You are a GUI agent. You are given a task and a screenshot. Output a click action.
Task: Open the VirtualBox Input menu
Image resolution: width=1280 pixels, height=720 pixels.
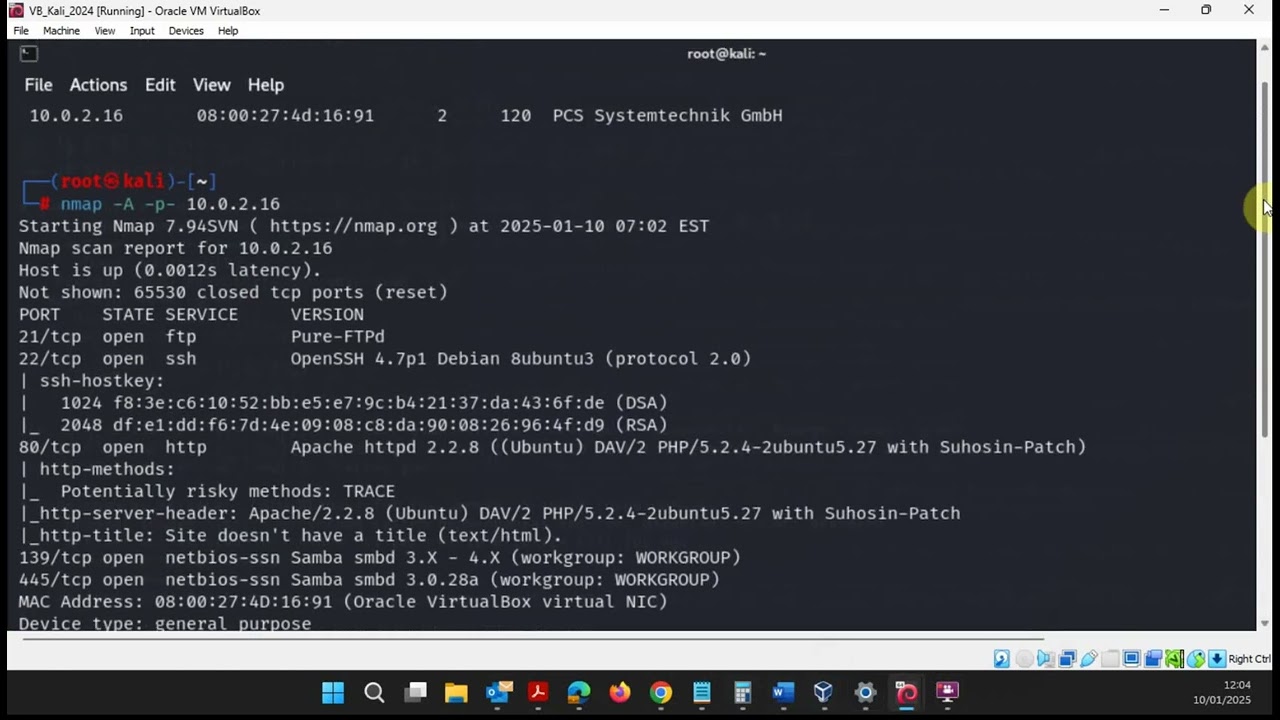[x=142, y=31]
